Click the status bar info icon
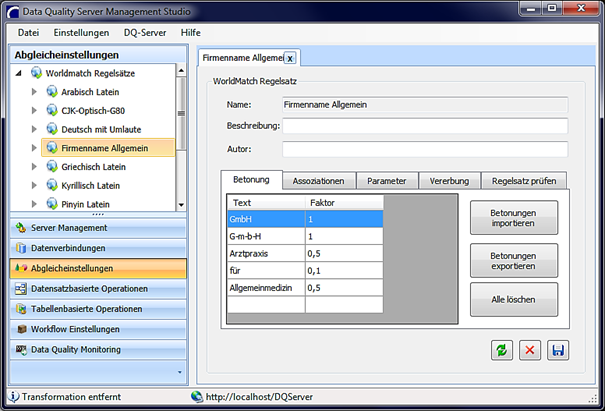 click(x=14, y=396)
